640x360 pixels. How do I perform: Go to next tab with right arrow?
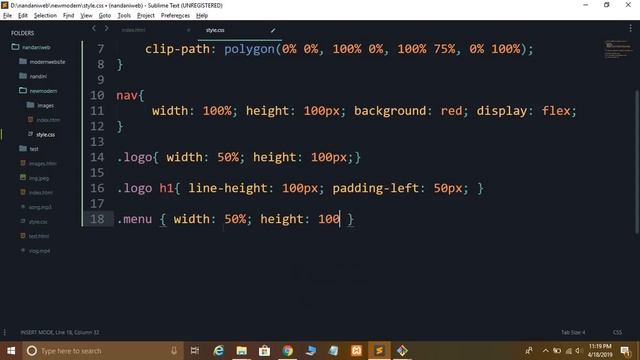[107, 28]
